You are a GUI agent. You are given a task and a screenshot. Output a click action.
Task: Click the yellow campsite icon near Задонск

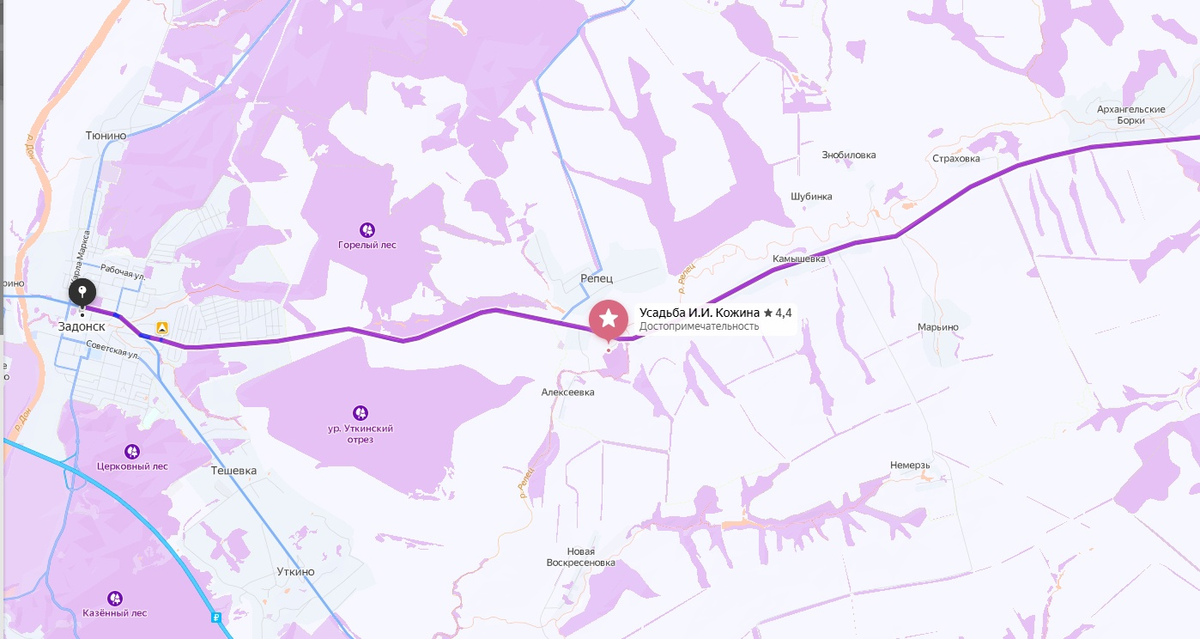point(161,327)
